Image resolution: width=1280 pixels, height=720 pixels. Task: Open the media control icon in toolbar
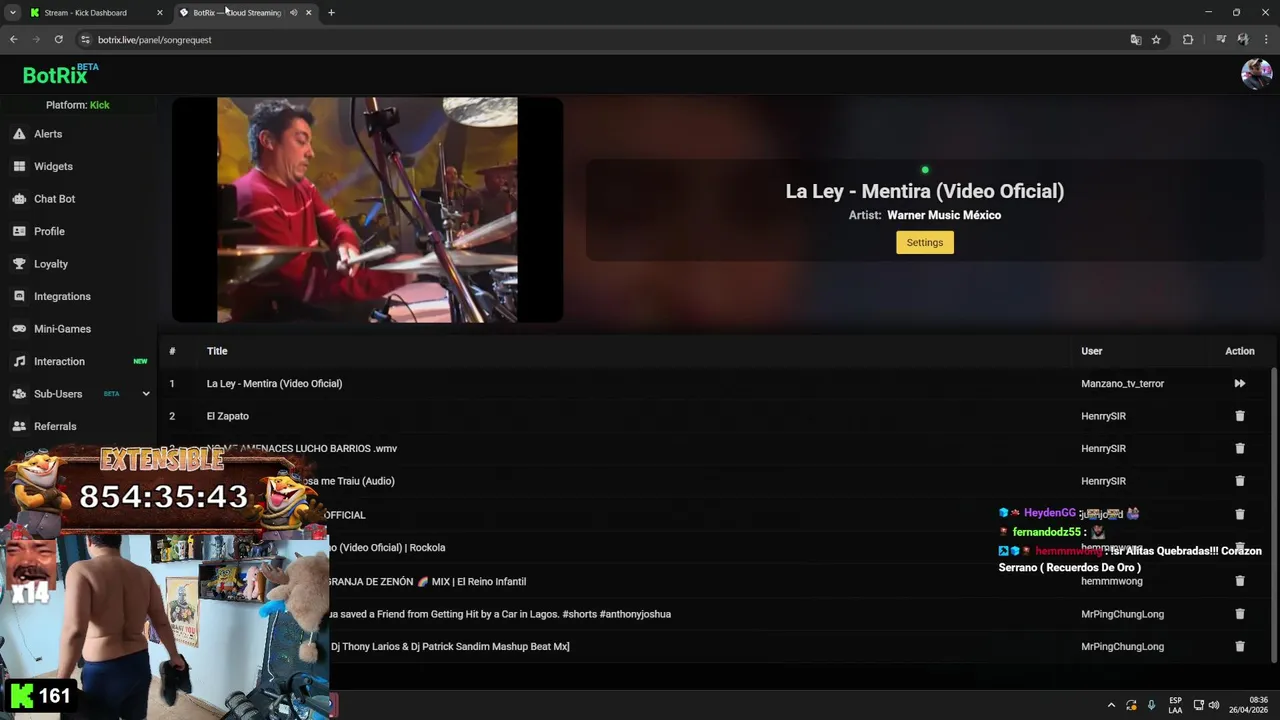1221,40
